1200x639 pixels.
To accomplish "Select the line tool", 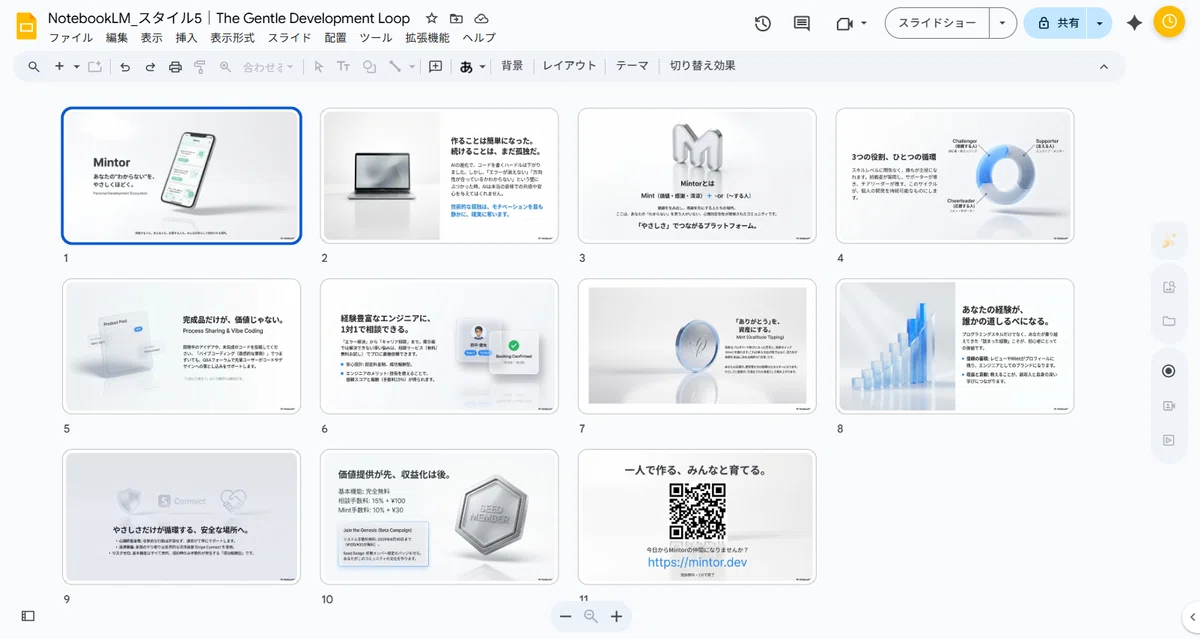I will point(394,67).
